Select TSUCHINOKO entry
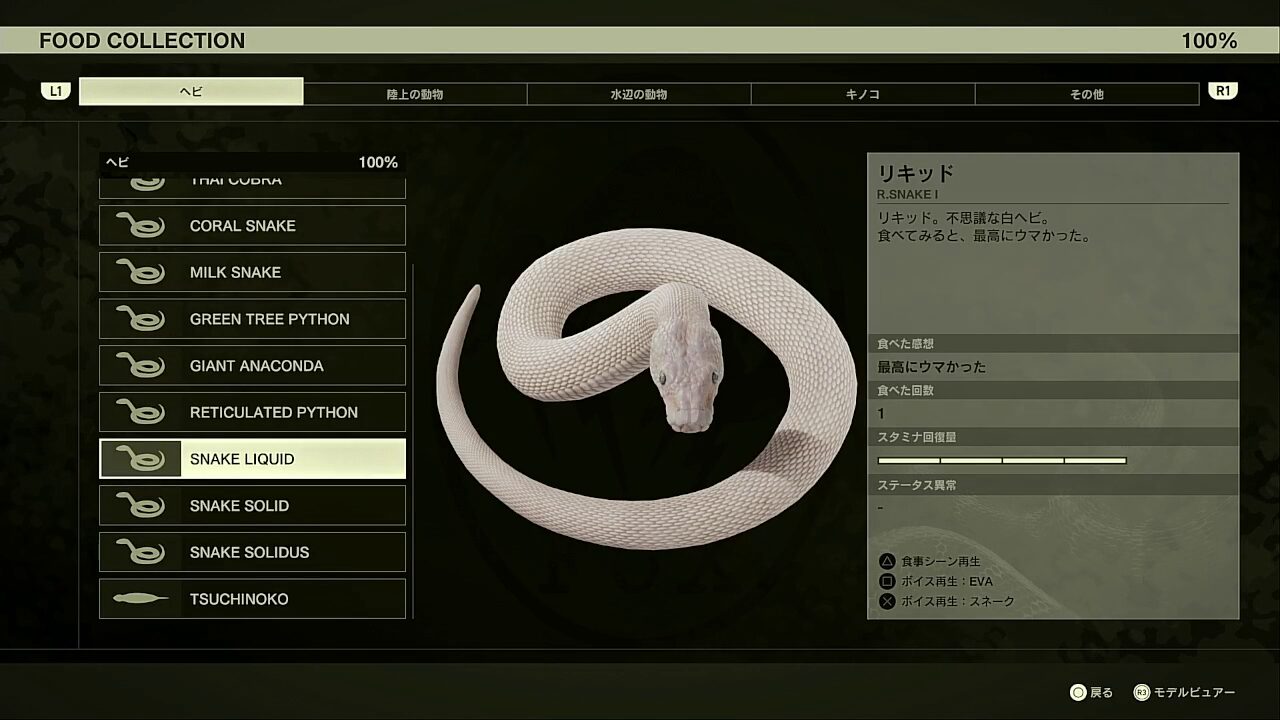Viewport: 1280px width, 720px height. pos(252,599)
